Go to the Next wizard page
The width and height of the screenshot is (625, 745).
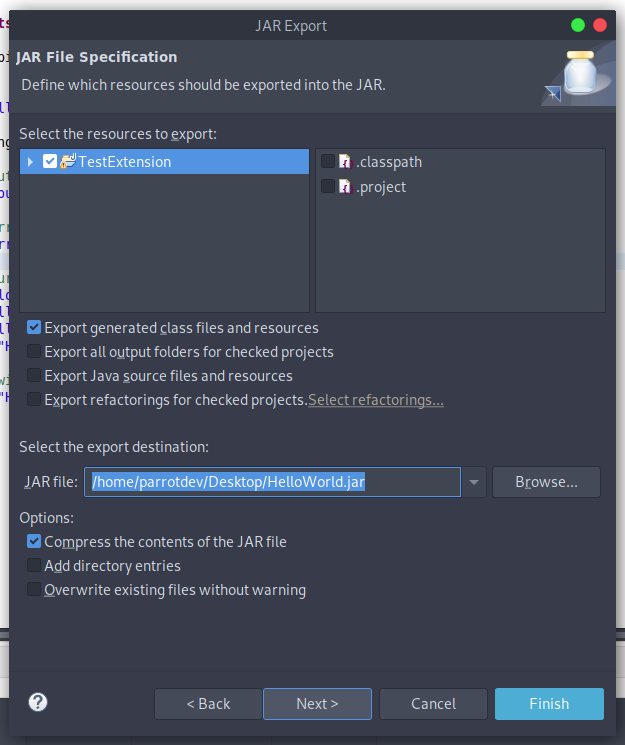click(x=317, y=704)
